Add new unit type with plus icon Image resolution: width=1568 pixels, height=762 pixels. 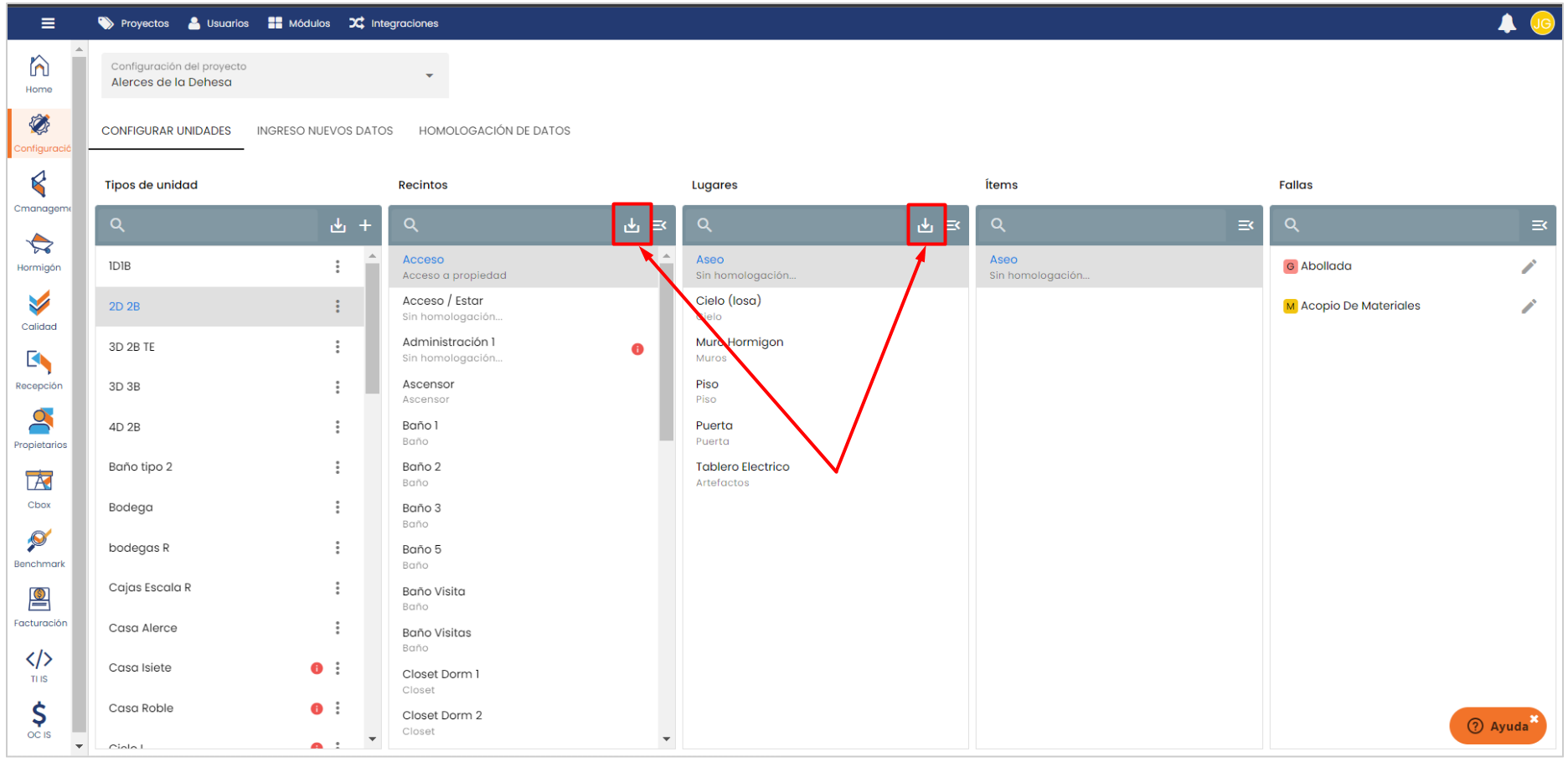(365, 225)
